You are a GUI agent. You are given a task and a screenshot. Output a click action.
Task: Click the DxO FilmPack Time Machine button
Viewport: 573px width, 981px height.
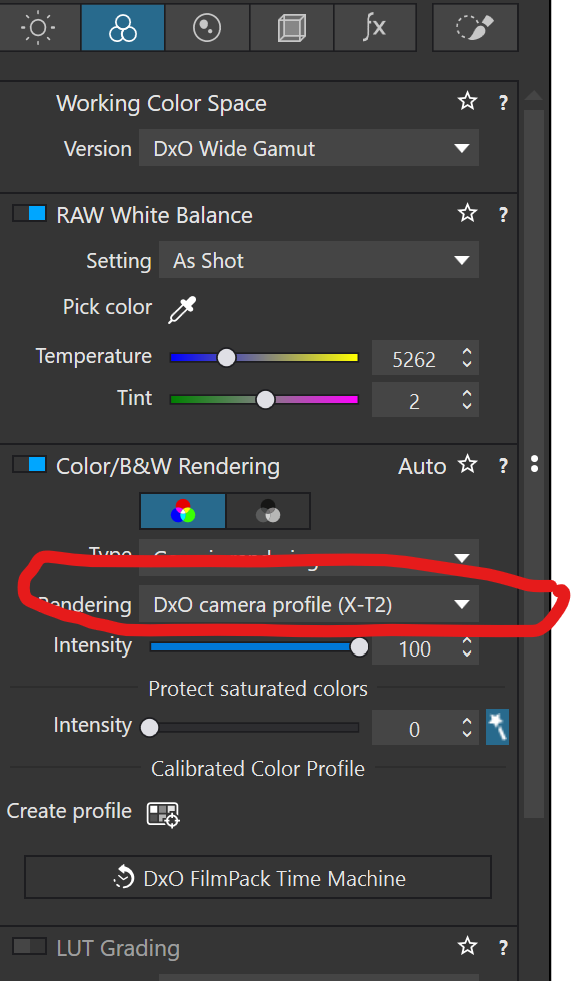pos(258,878)
